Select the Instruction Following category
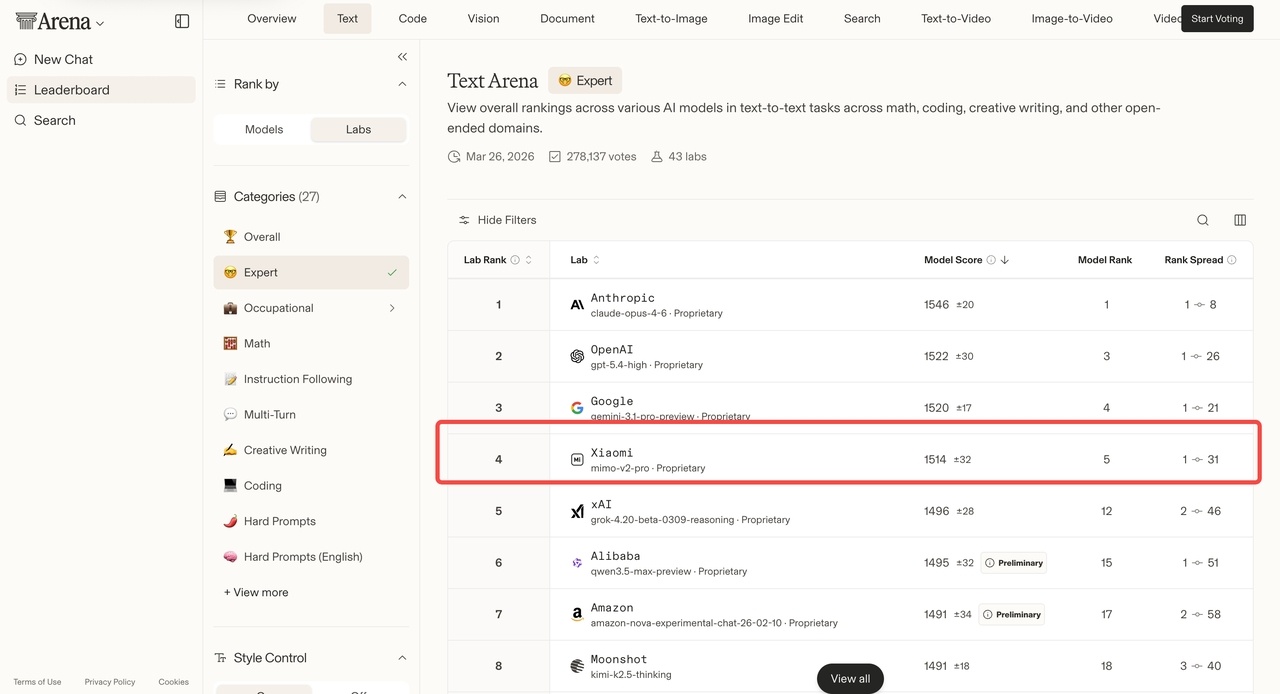The image size is (1280, 694). click(311, 379)
